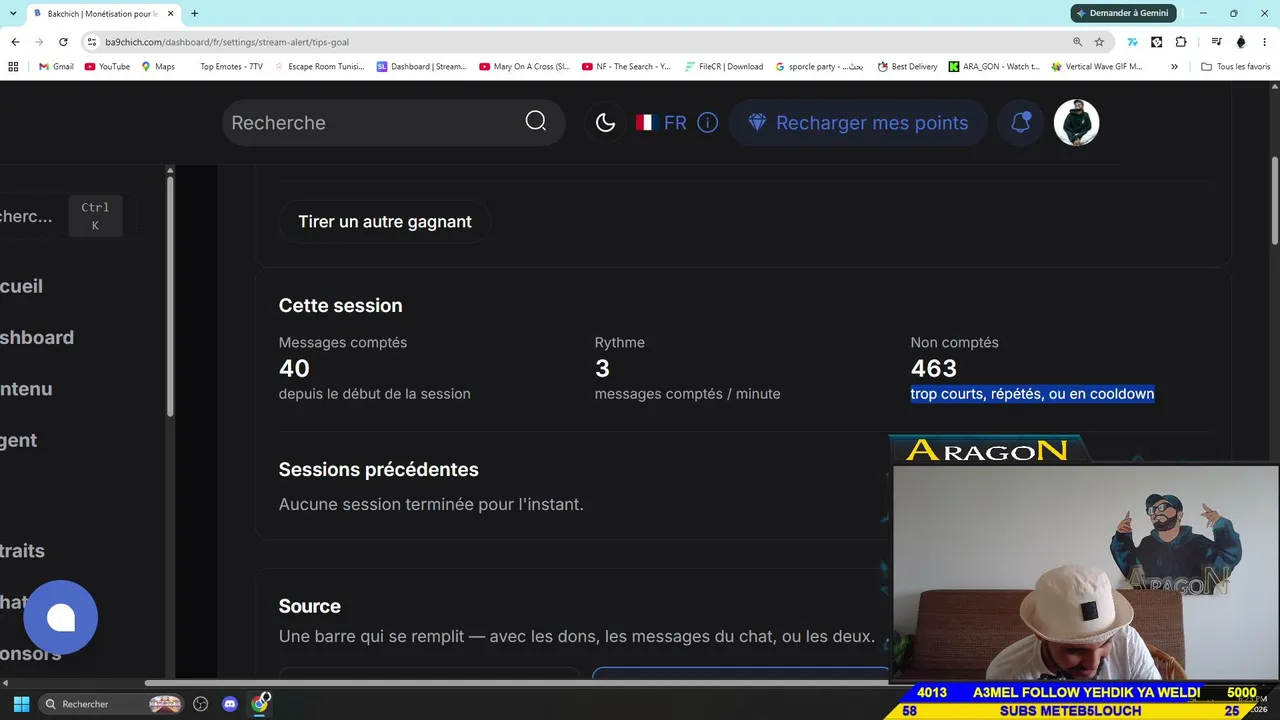Open the ARA_GON - Watch bookmark
This screenshot has height=720, width=1280.
click(994, 67)
